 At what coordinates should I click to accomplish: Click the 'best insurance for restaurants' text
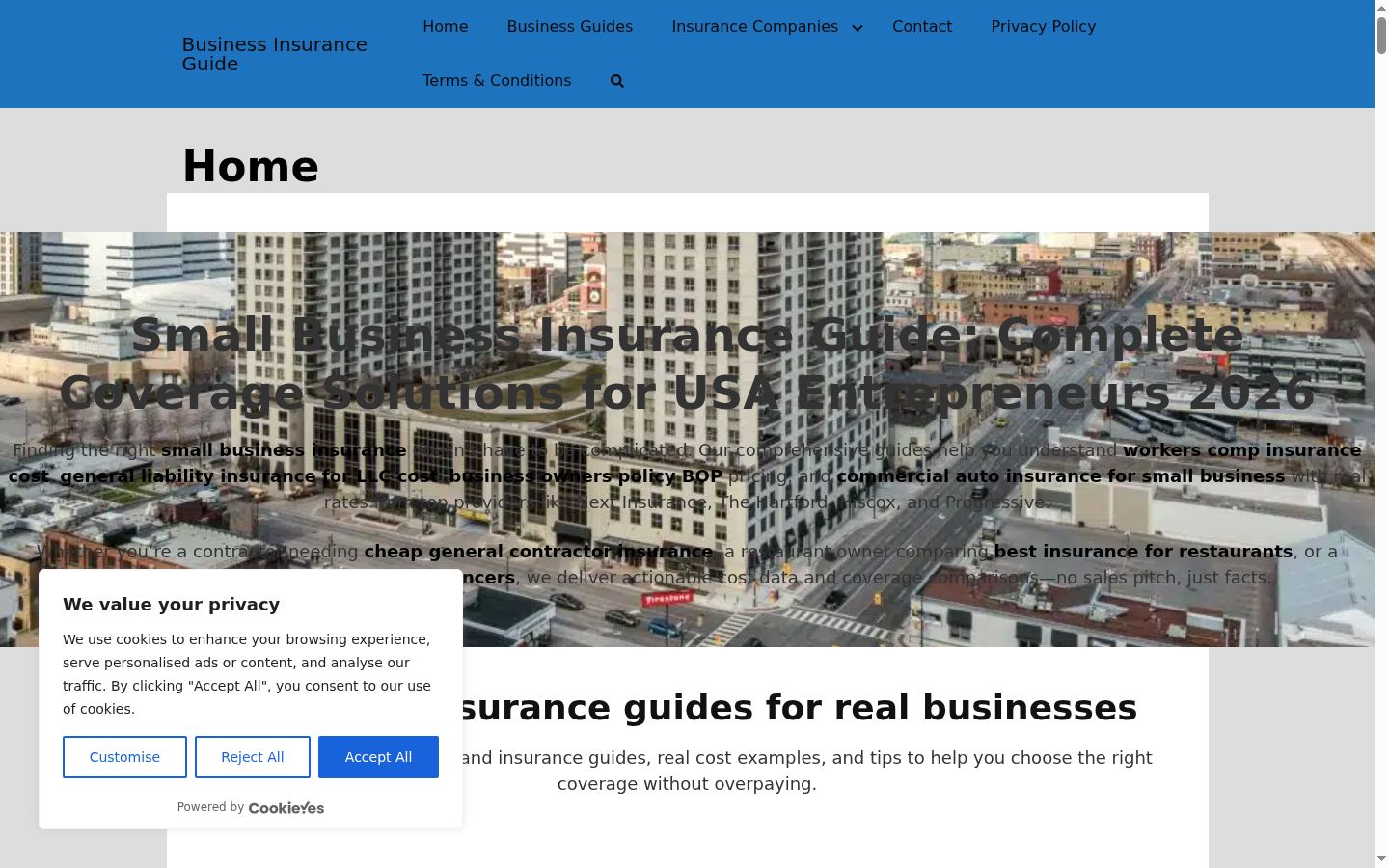click(1143, 552)
